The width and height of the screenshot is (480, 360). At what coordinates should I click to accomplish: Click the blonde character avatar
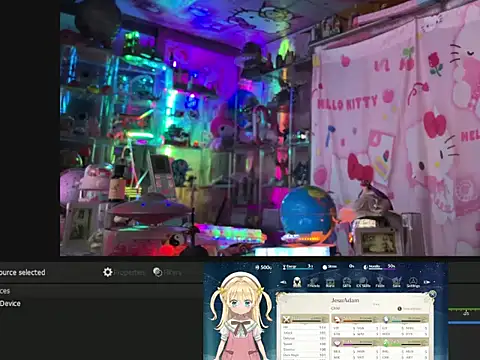click(x=242, y=317)
